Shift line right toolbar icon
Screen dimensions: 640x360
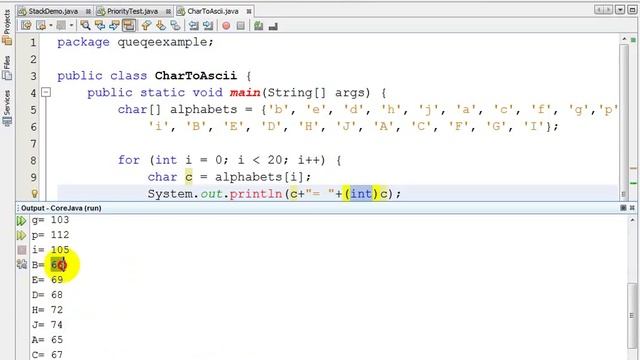pos(208,26)
